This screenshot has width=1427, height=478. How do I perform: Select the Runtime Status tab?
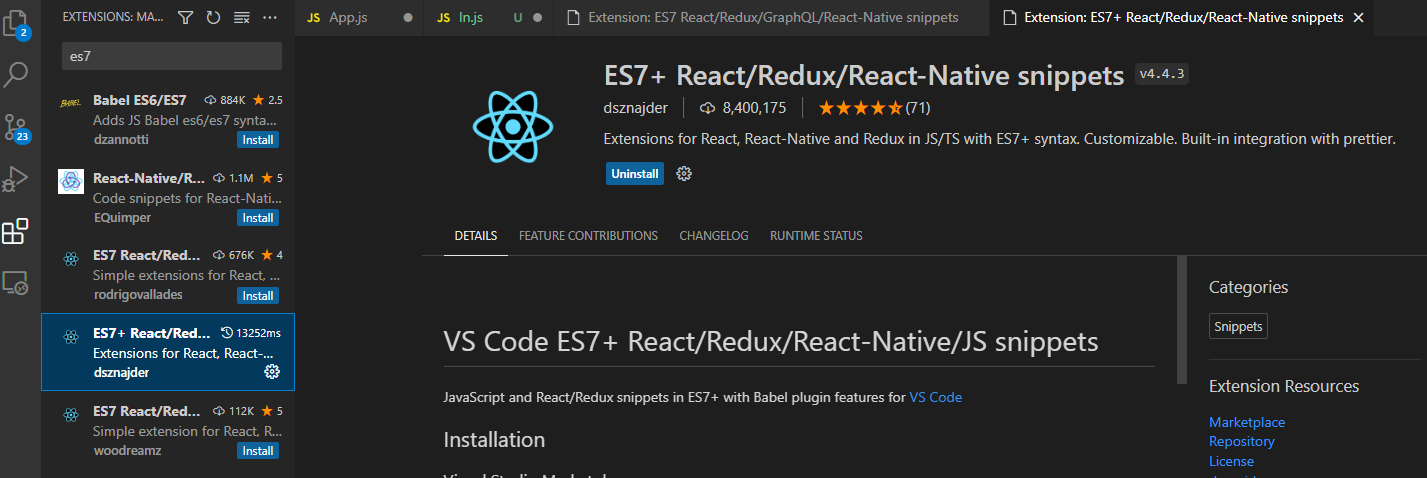pyautogui.click(x=816, y=236)
